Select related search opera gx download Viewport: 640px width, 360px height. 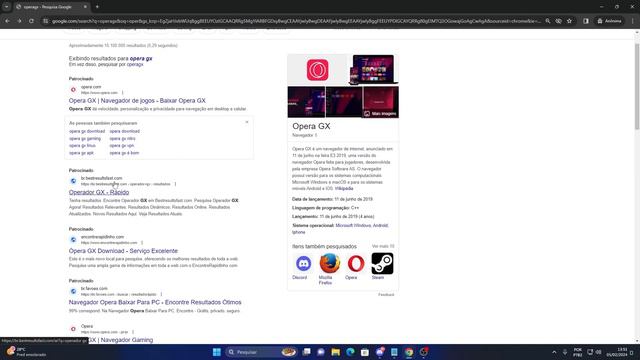(x=87, y=131)
